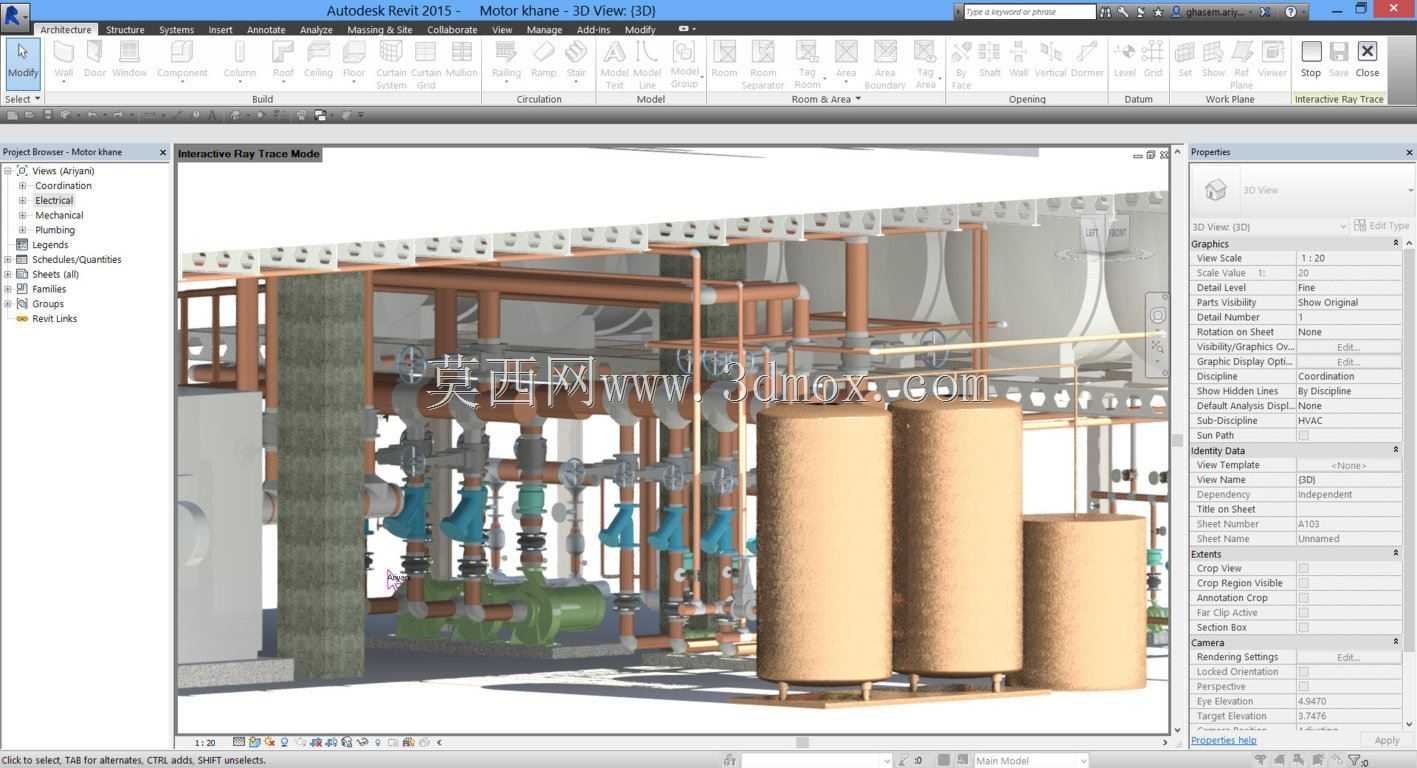Select the Curtain Grid tool
Screen dimensions: 1417x768
(426, 65)
